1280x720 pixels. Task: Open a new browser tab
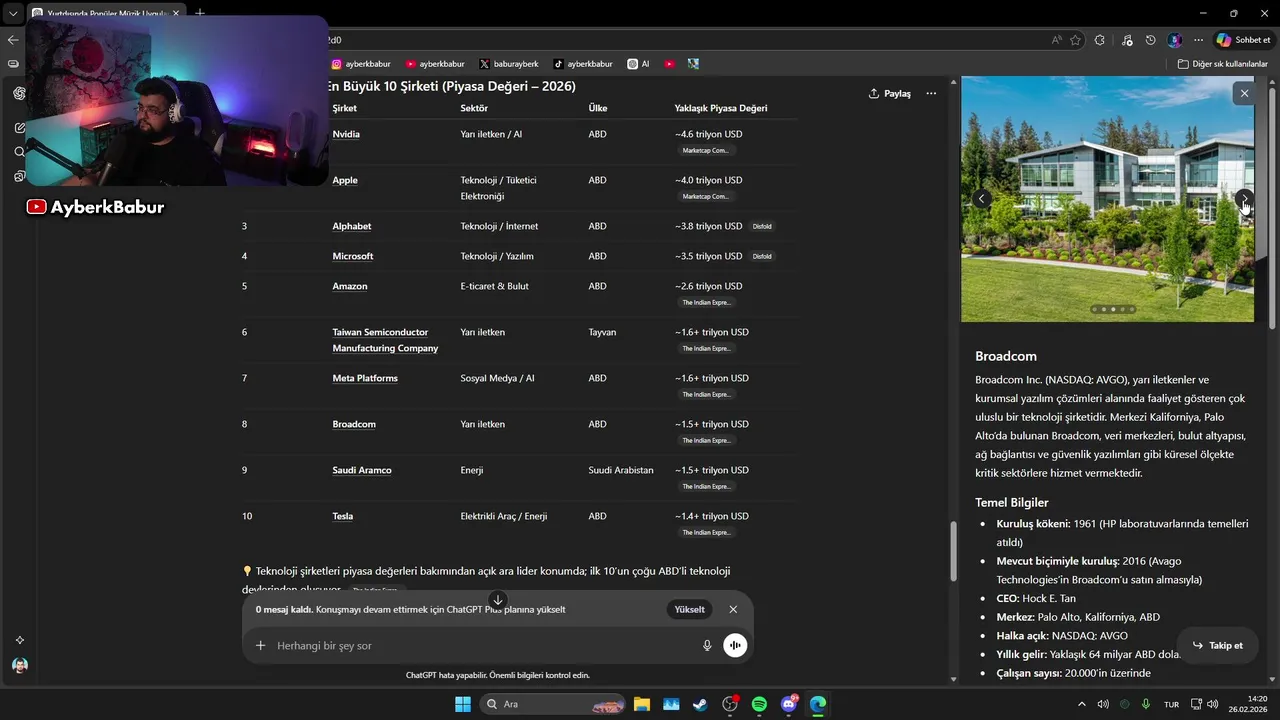[x=200, y=13]
